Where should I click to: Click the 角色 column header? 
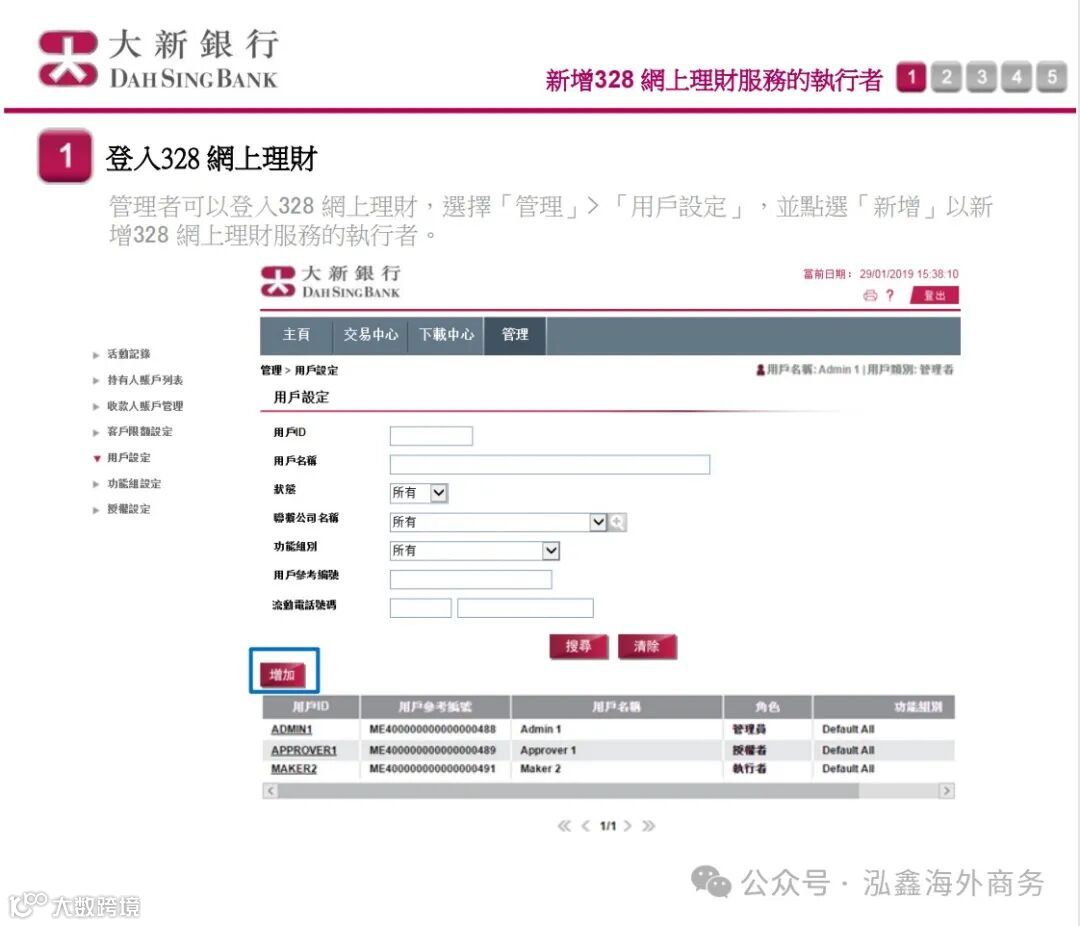tap(767, 707)
